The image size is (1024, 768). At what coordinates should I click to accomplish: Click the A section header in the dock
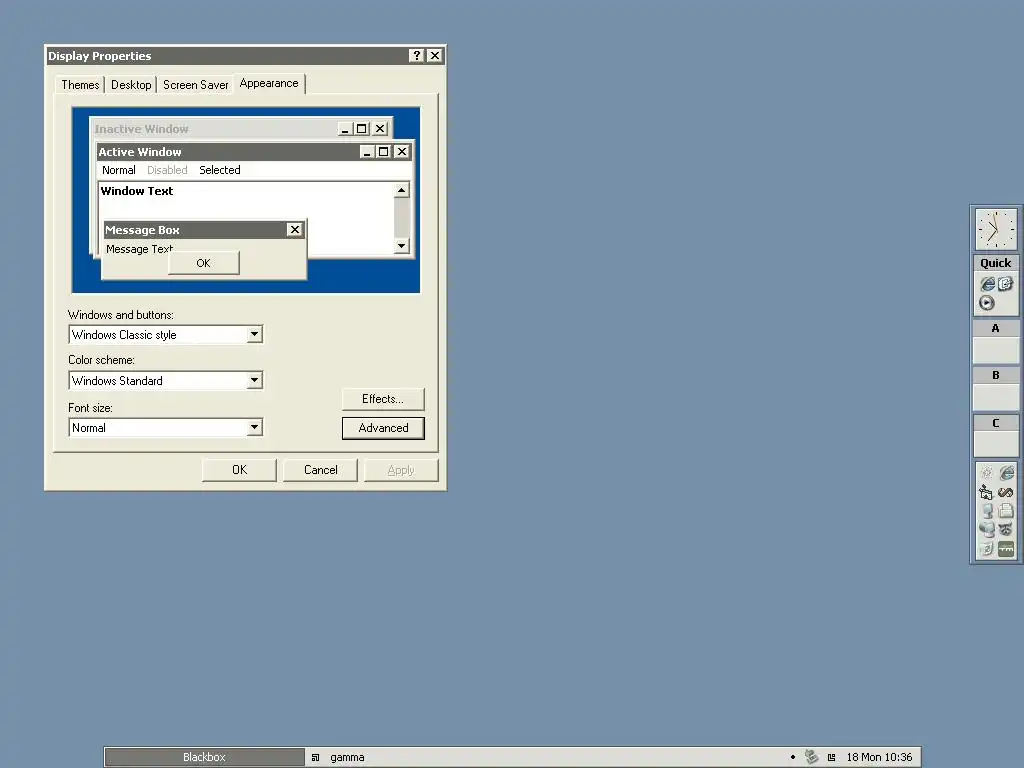(995, 328)
